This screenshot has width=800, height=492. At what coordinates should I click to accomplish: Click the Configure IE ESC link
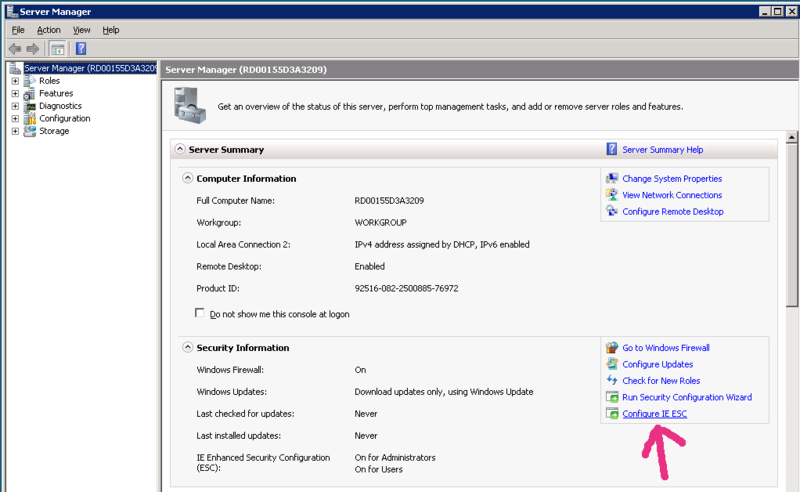[x=655, y=414]
